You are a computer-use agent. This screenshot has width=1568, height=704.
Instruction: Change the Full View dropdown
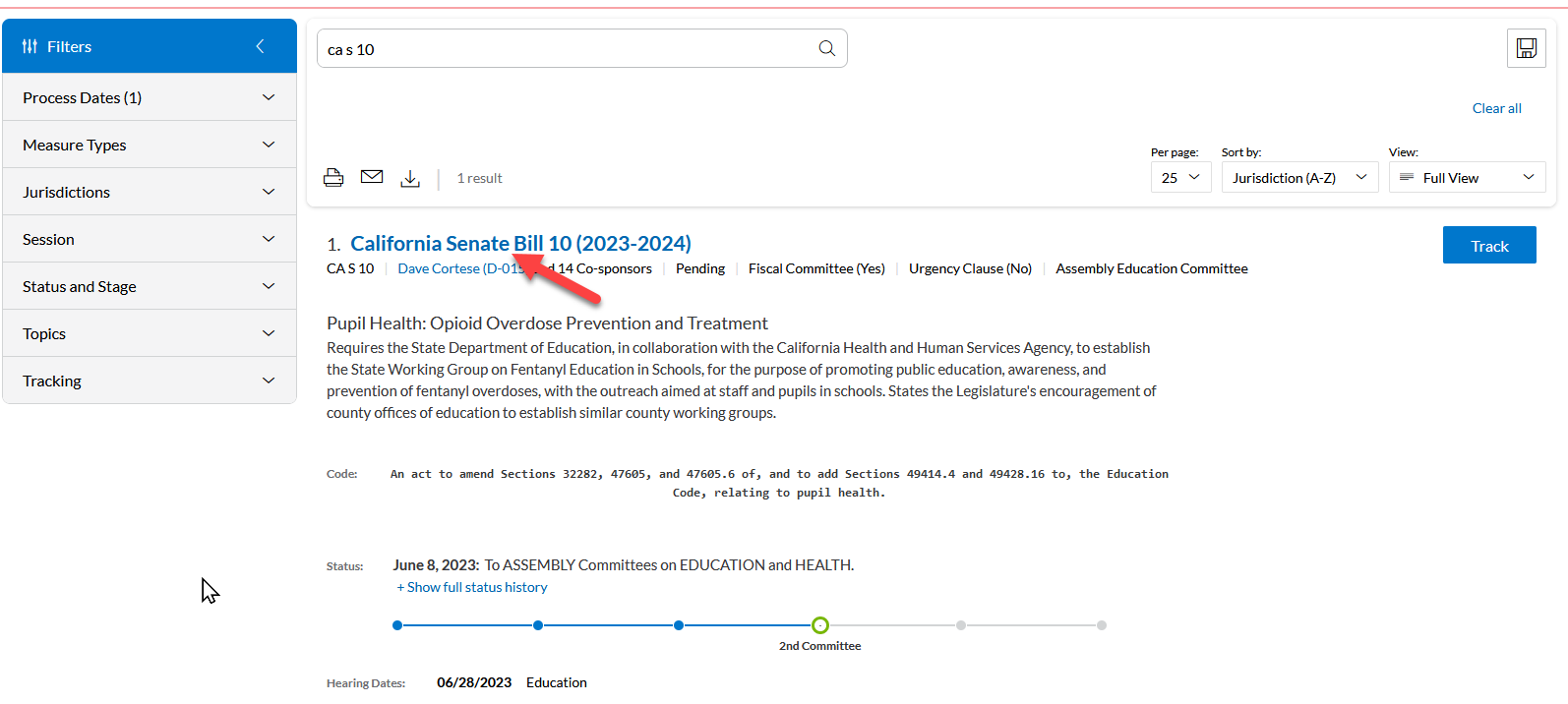point(1466,178)
